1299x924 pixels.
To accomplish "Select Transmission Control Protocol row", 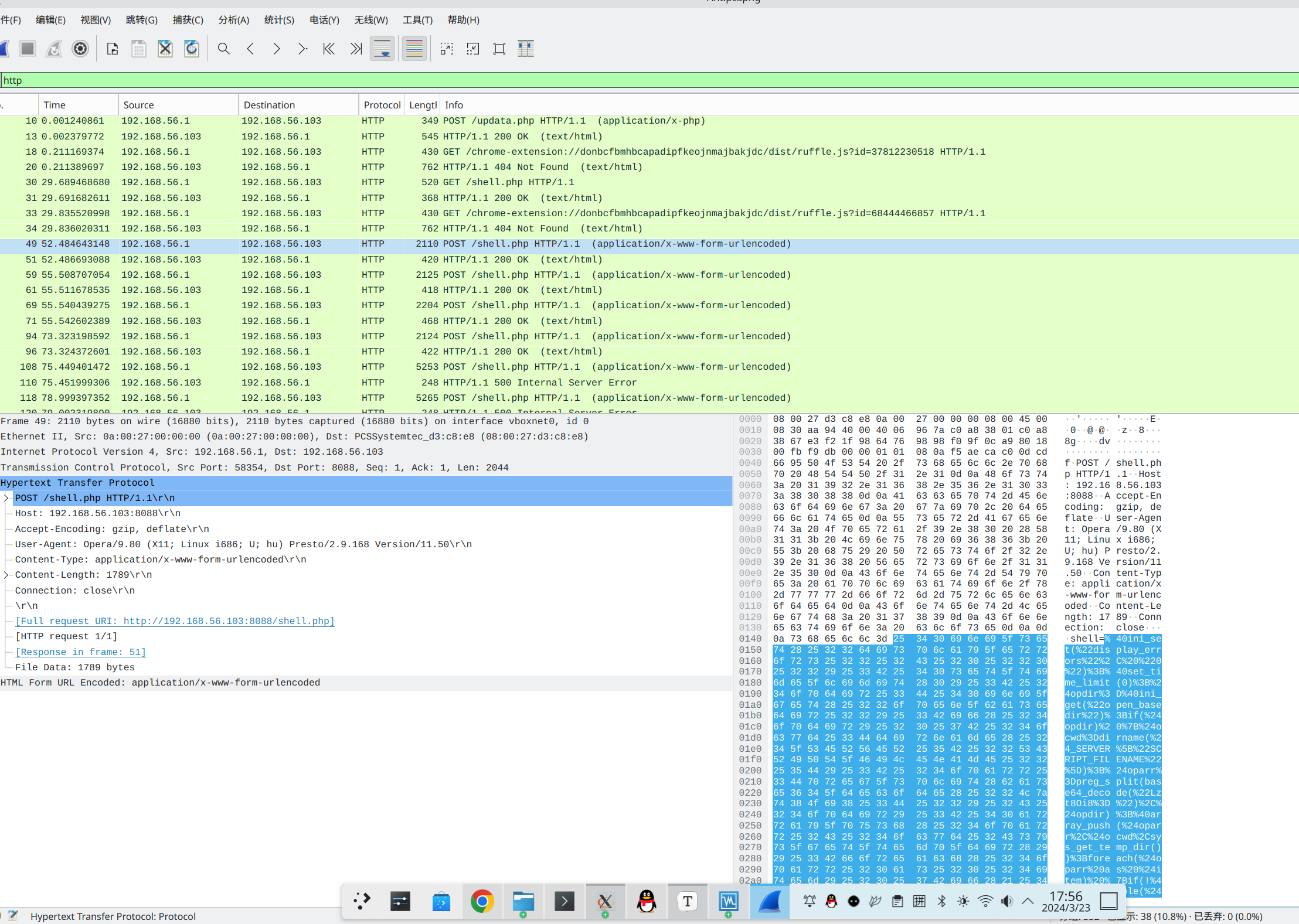I will (x=366, y=468).
